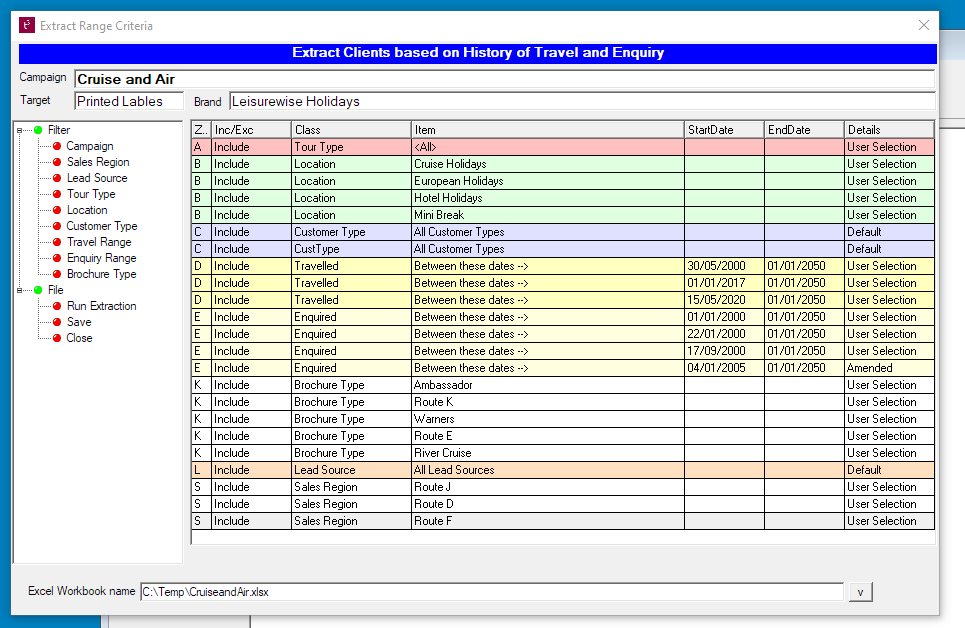The width and height of the screenshot is (965, 628).
Task: Click the StartDate column header
Action: (724, 130)
